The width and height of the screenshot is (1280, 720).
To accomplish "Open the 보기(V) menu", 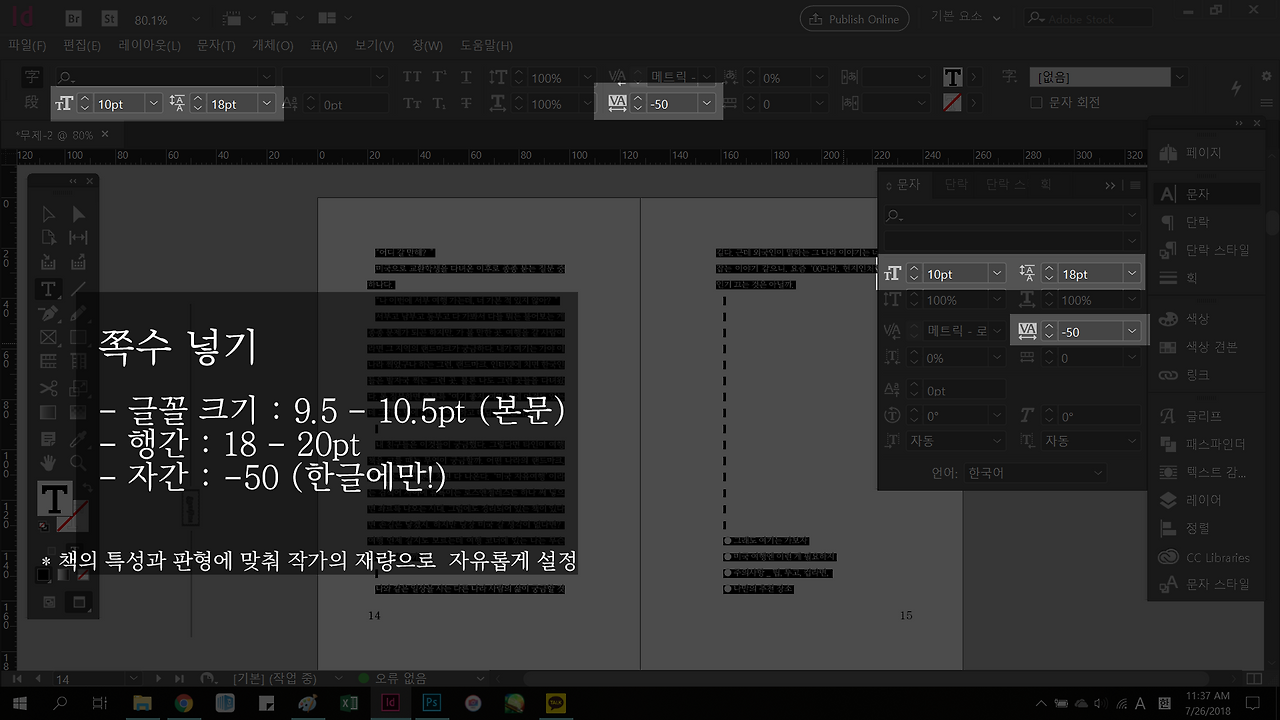I will pyautogui.click(x=375, y=46).
